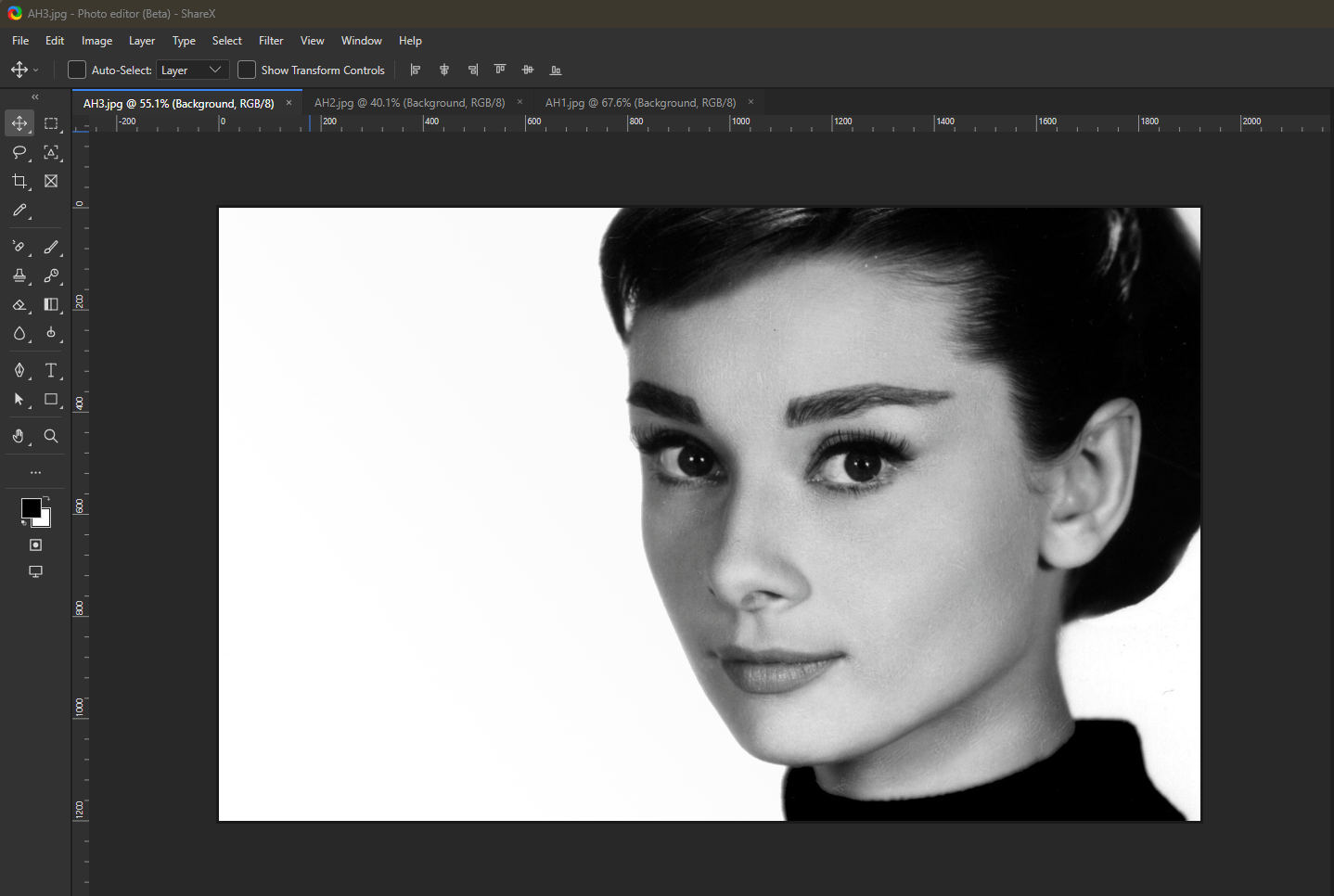The width and height of the screenshot is (1334, 896).
Task: Close the AH1.jpg document tab
Action: [750, 102]
